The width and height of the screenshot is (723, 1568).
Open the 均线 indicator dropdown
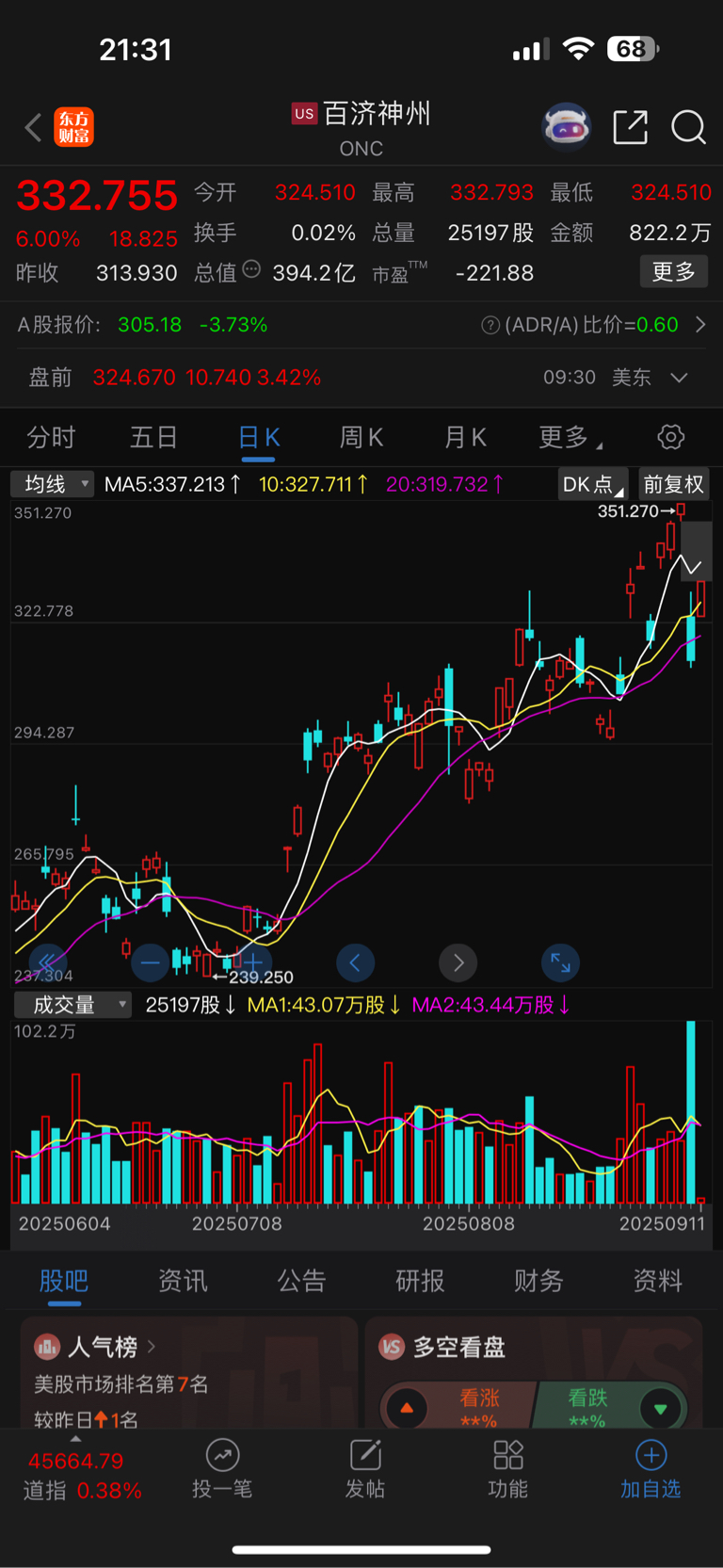click(53, 484)
